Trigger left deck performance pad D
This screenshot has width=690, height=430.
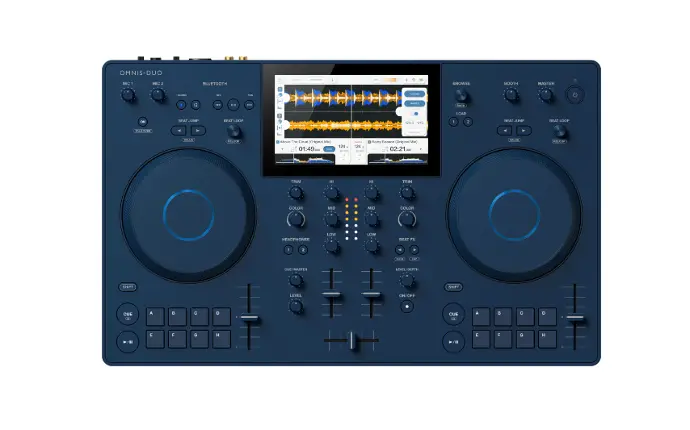tap(221, 316)
